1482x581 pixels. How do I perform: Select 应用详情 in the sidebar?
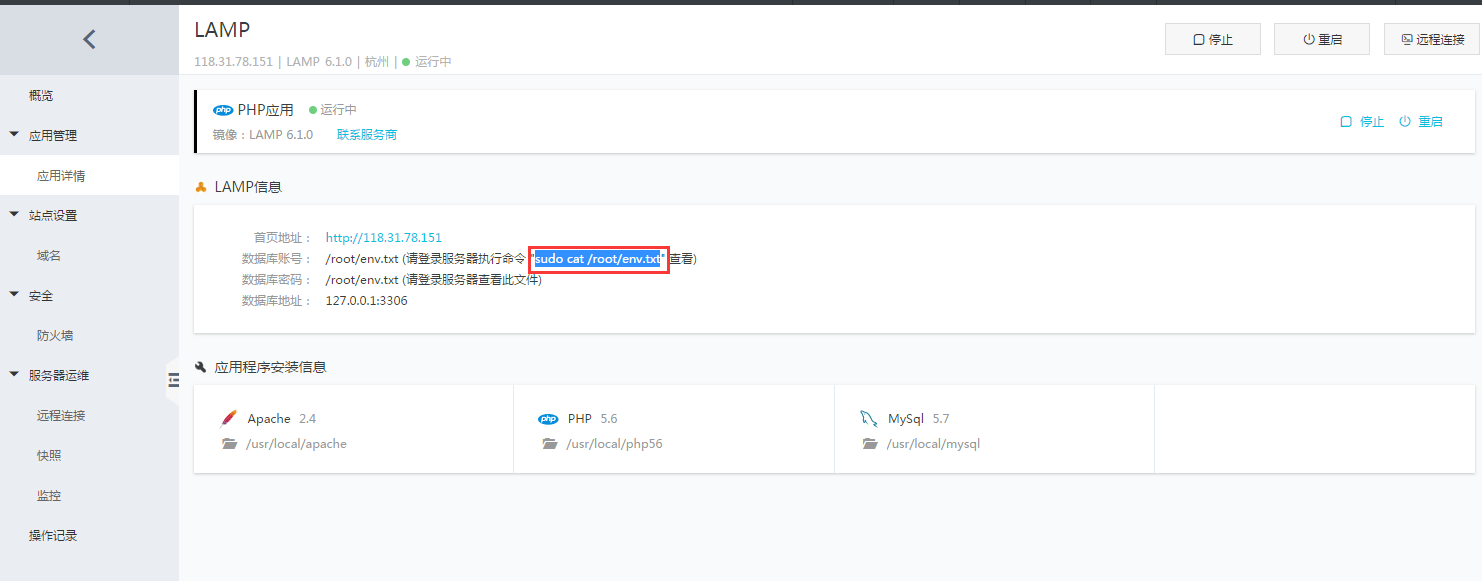(x=61, y=176)
